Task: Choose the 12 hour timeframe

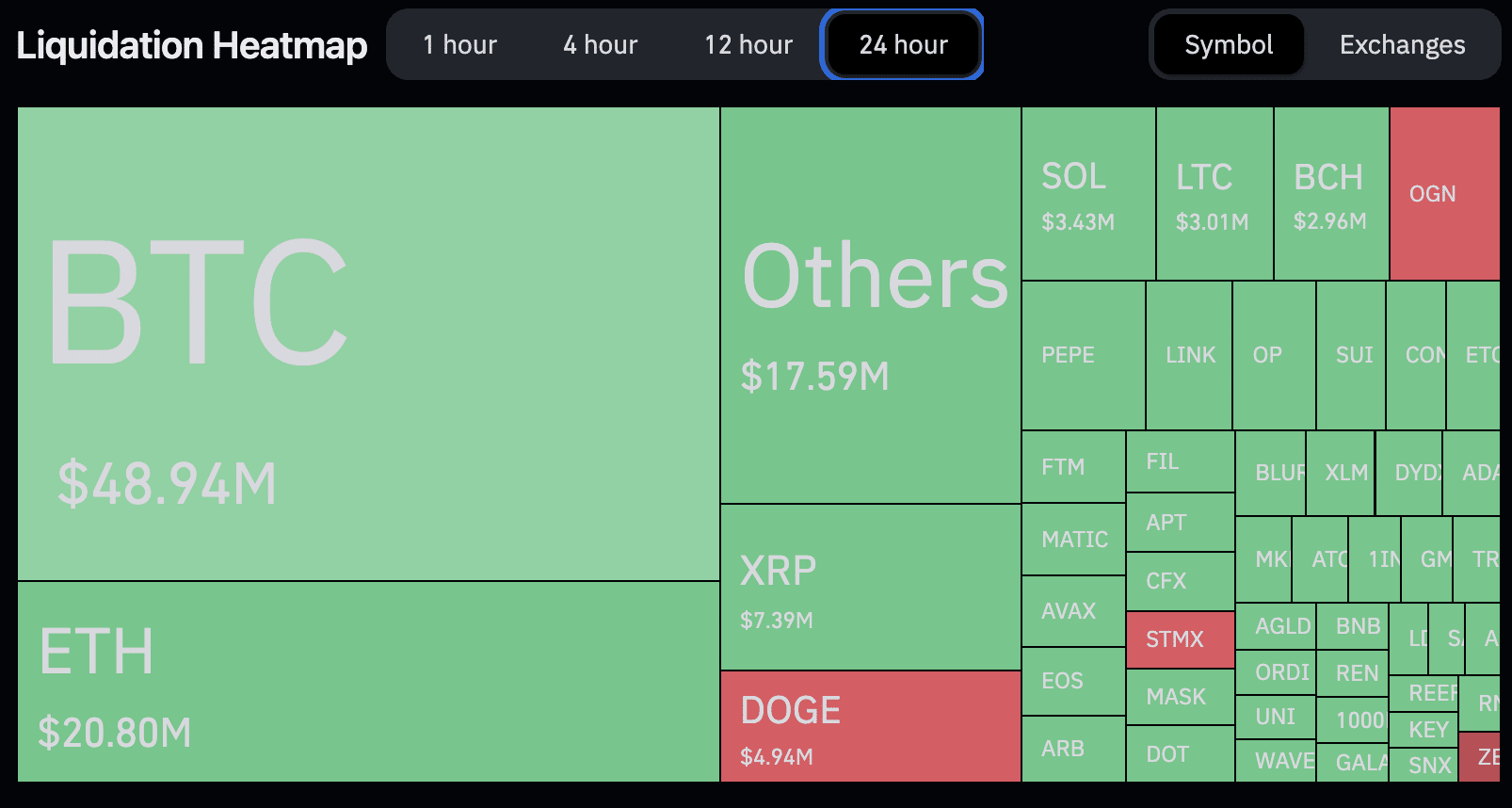Action: pos(748,45)
